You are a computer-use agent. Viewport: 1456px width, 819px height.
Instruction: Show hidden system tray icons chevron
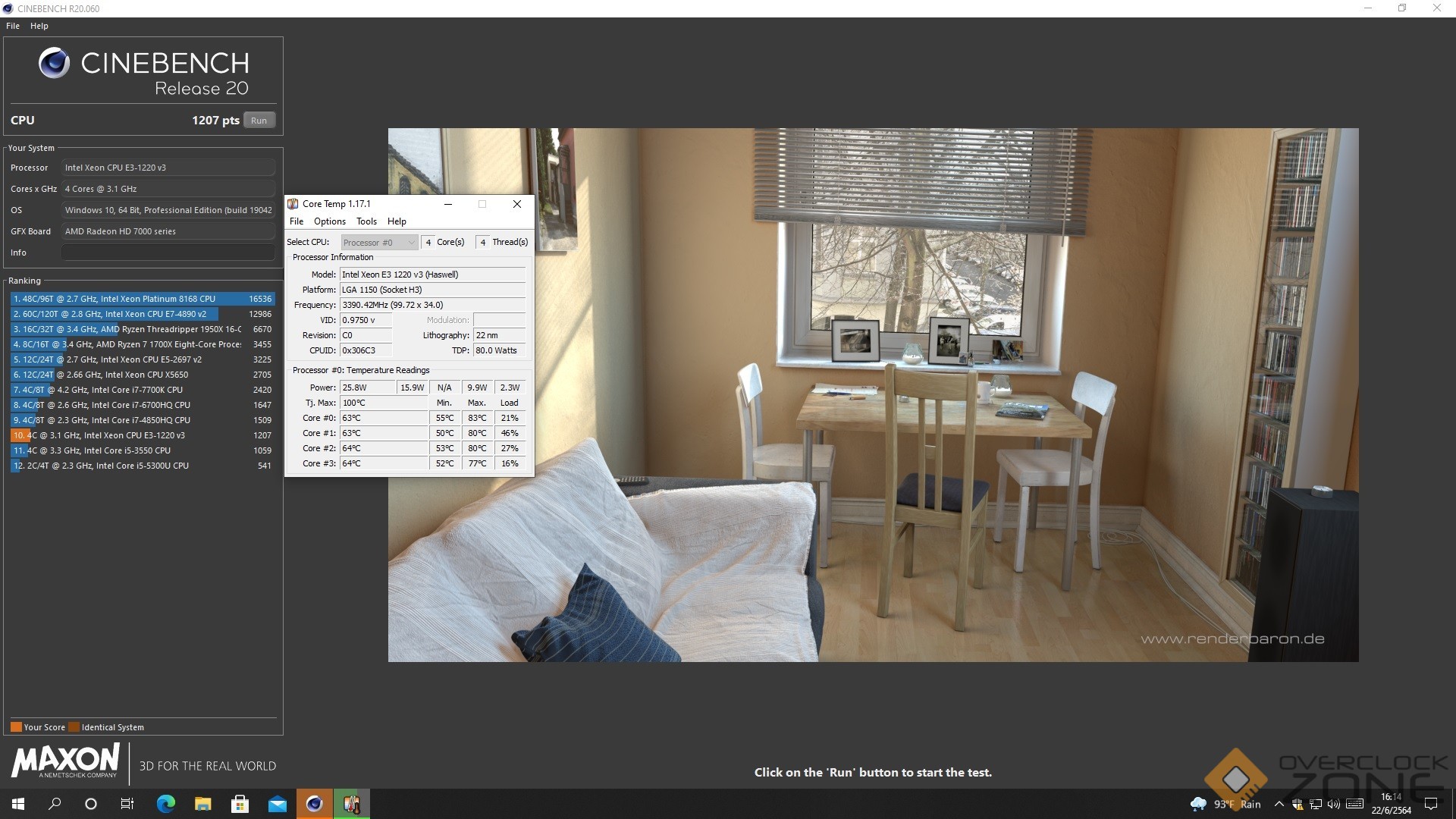(x=1279, y=804)
